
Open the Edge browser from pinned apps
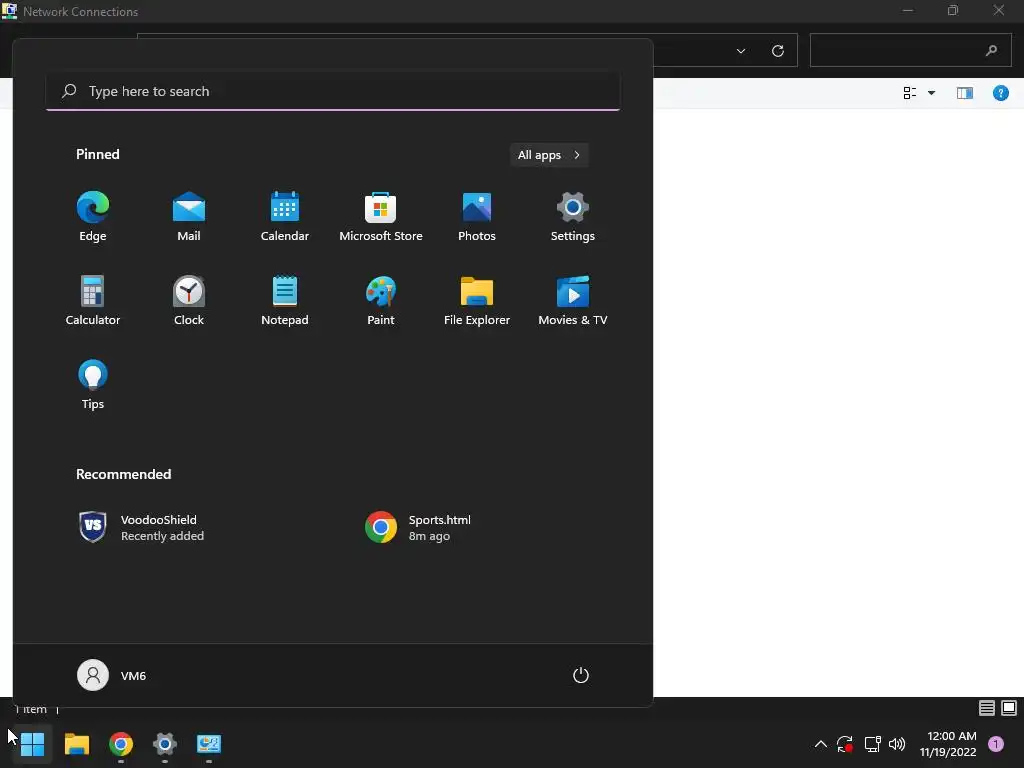click(93, 217)
